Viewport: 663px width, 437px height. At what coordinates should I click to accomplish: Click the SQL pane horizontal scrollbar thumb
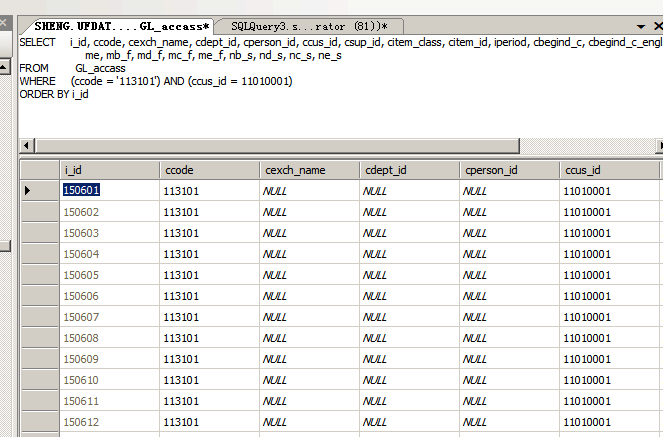click(x=277, y=146)
